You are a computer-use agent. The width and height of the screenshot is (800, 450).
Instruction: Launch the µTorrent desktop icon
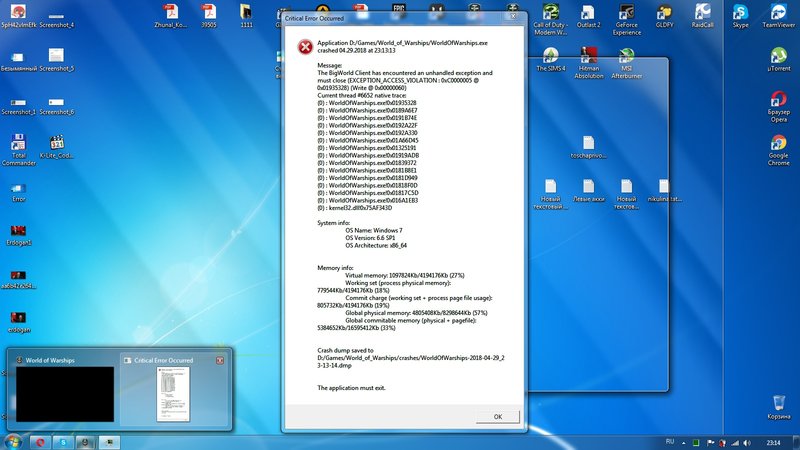(779, 59)
